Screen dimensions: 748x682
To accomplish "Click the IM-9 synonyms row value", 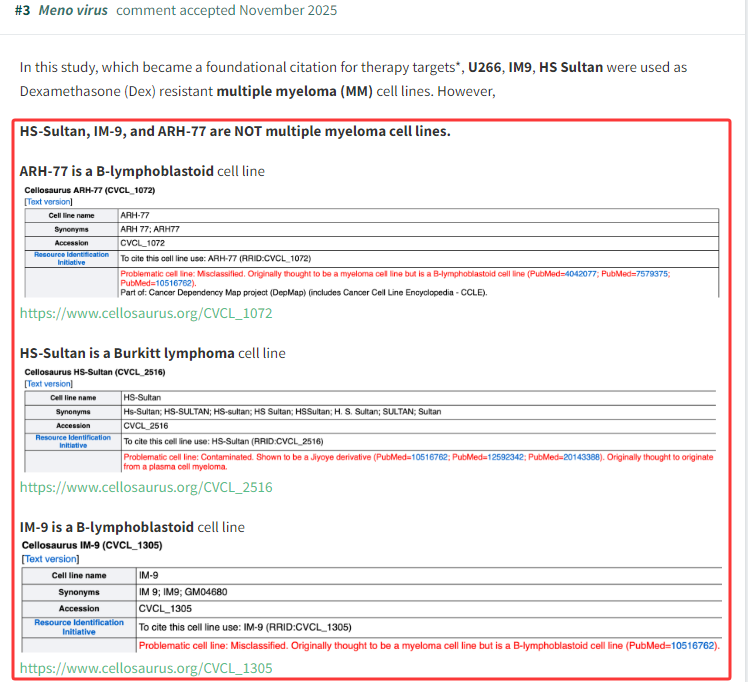I will (183, 592).
